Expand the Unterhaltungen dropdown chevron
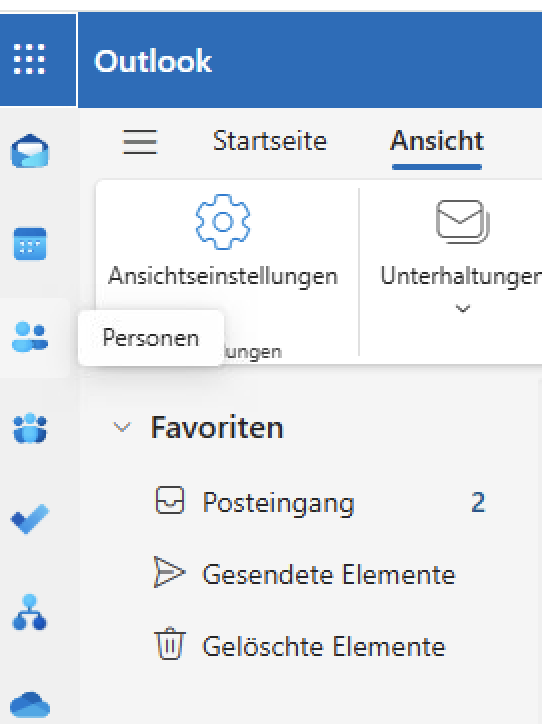 point(463,308)
